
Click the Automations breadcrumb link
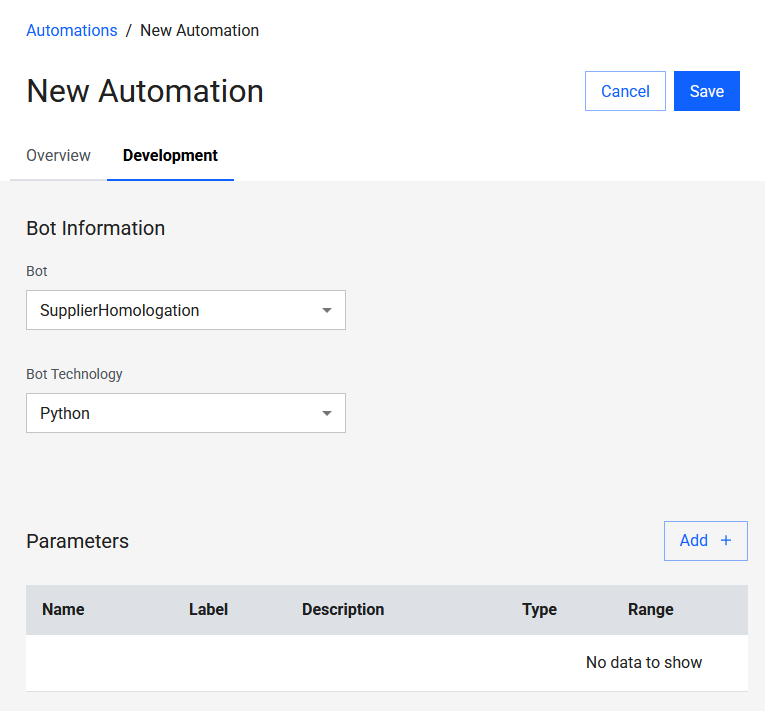pos(72,30)
